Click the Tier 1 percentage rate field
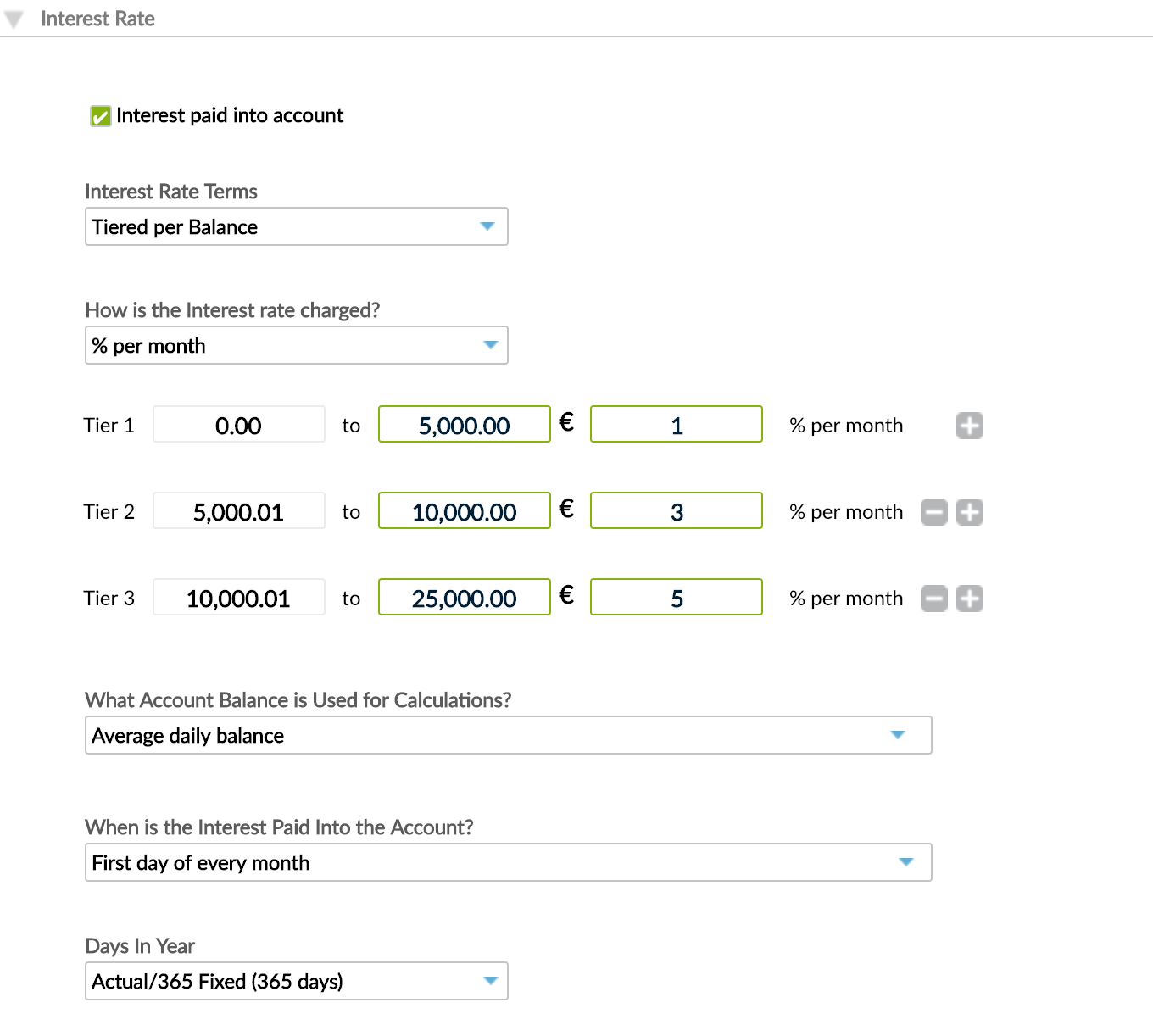Screen dimensions: 1153x1036 676,424
